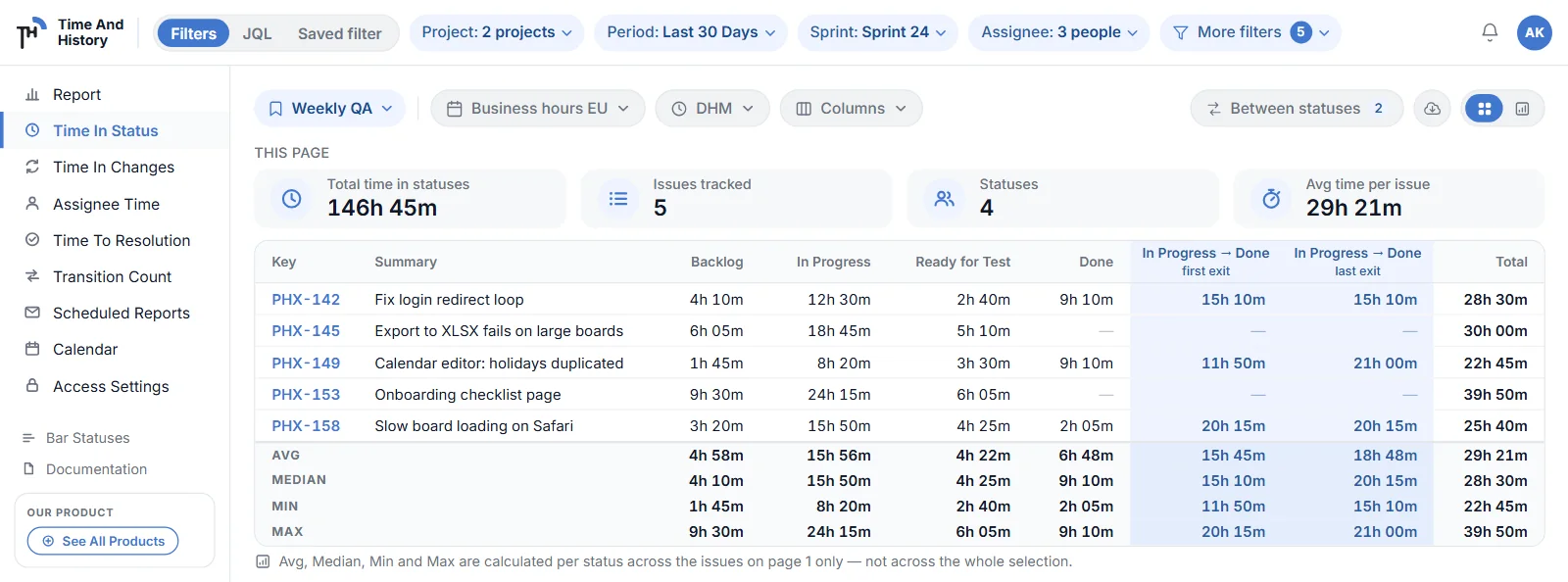The image size is (1568, 582).
Task: Sort by the Total column header
Action: (1511, 262)
